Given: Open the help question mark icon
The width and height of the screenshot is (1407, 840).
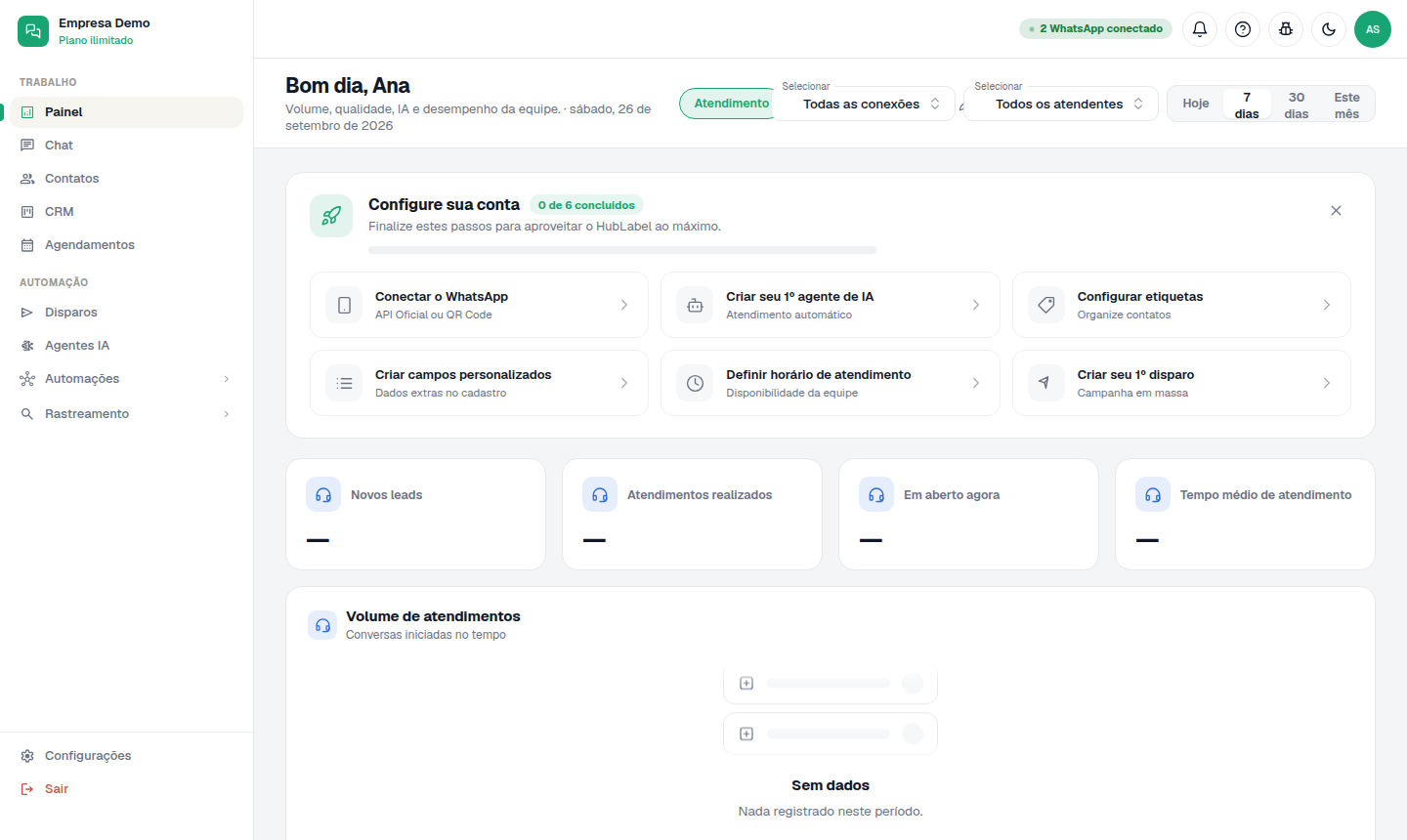Looking at the screenshot, I should click(1243, 29).
